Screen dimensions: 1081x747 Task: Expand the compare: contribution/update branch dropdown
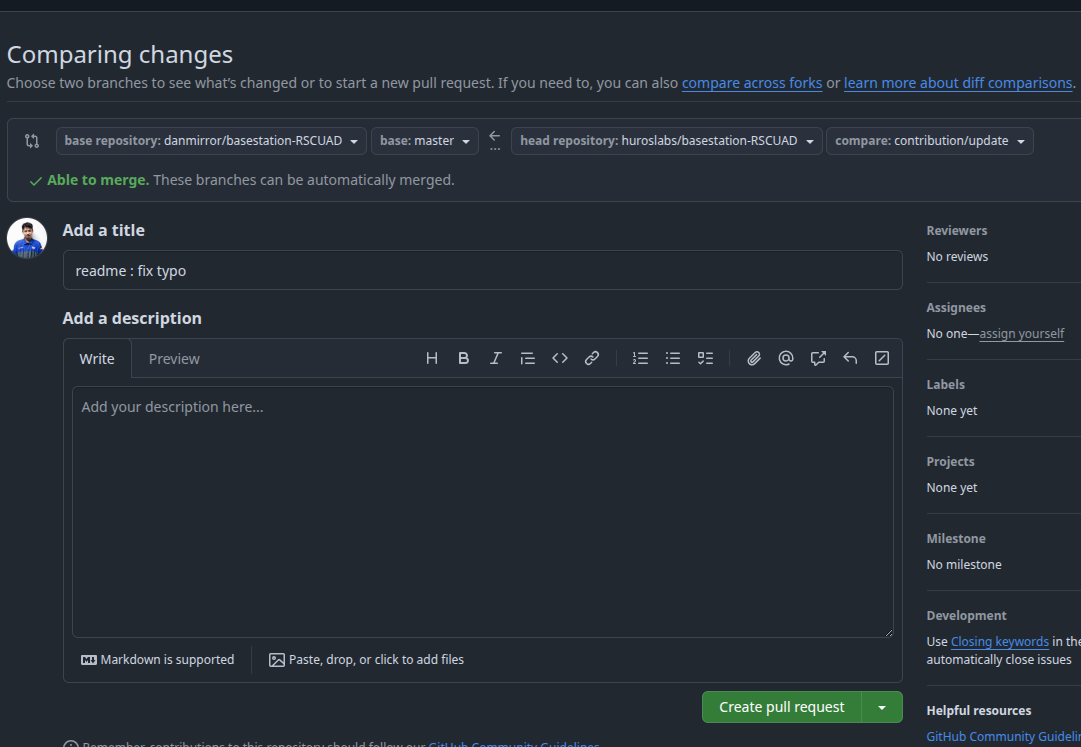click(929, 141)
